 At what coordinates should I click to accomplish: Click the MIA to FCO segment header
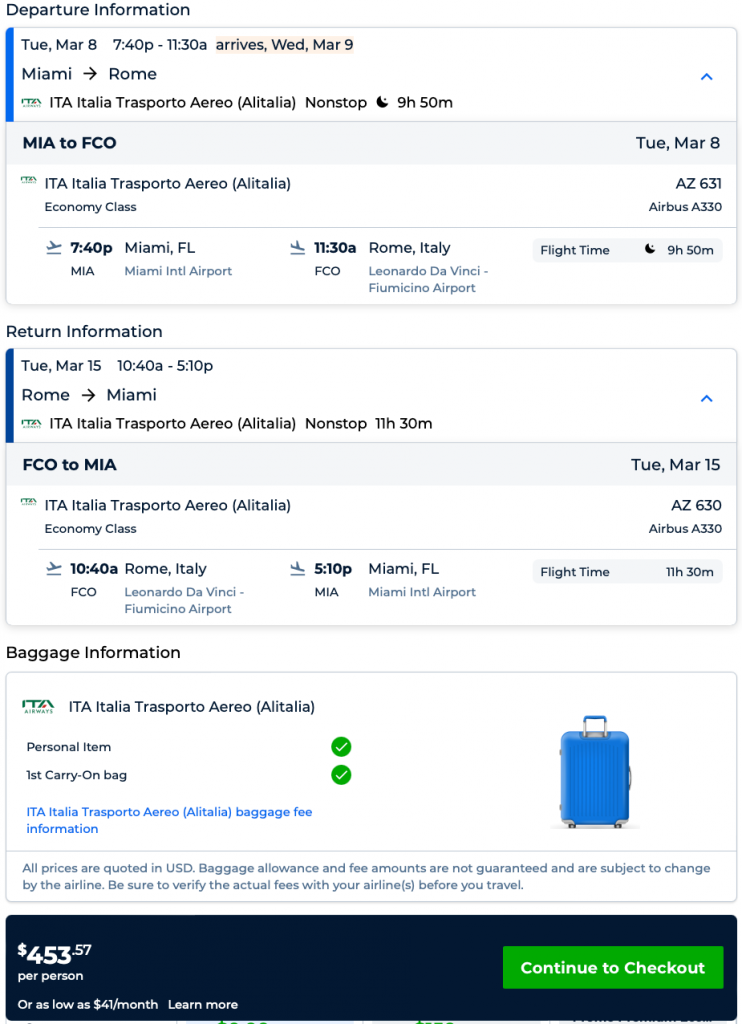pos(70,143)
